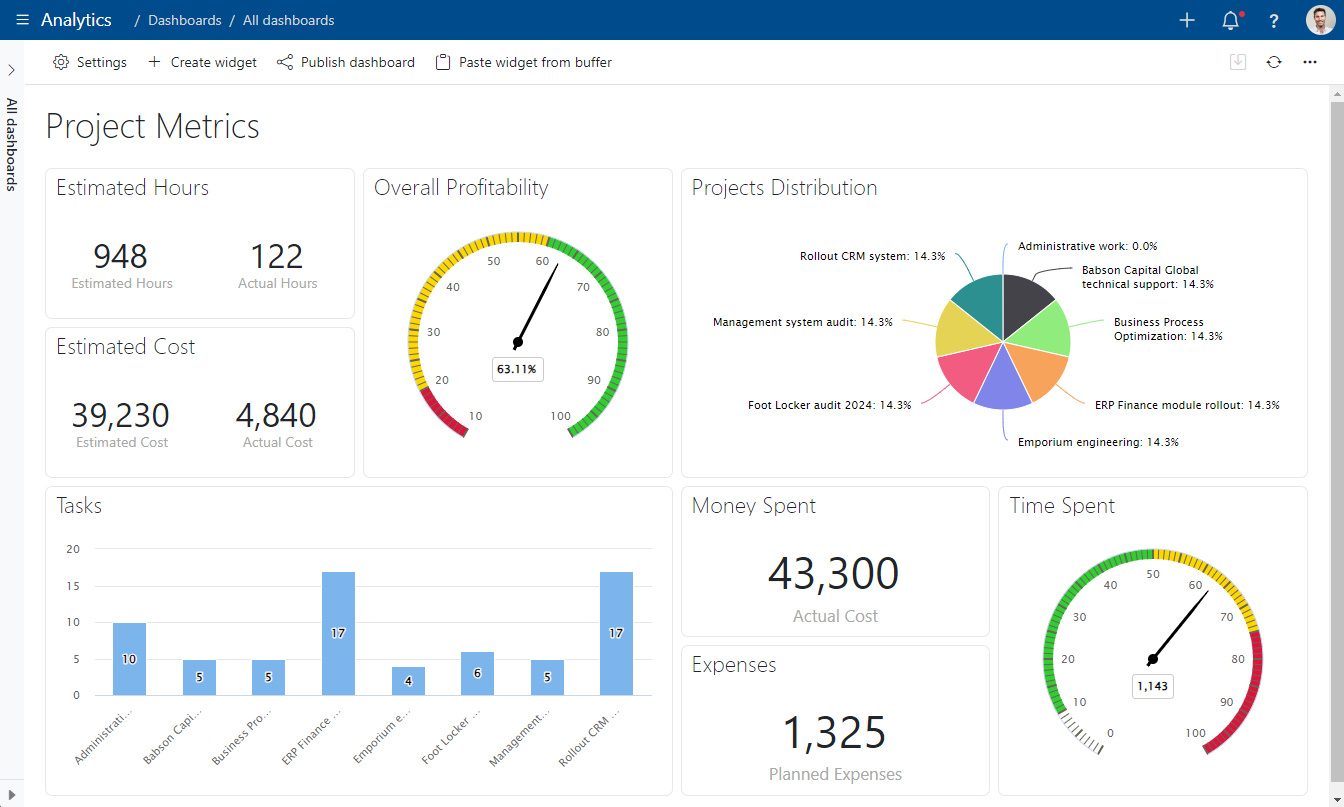Open help question mark
Viewport: 1344px width, 807px height.
1274,20
